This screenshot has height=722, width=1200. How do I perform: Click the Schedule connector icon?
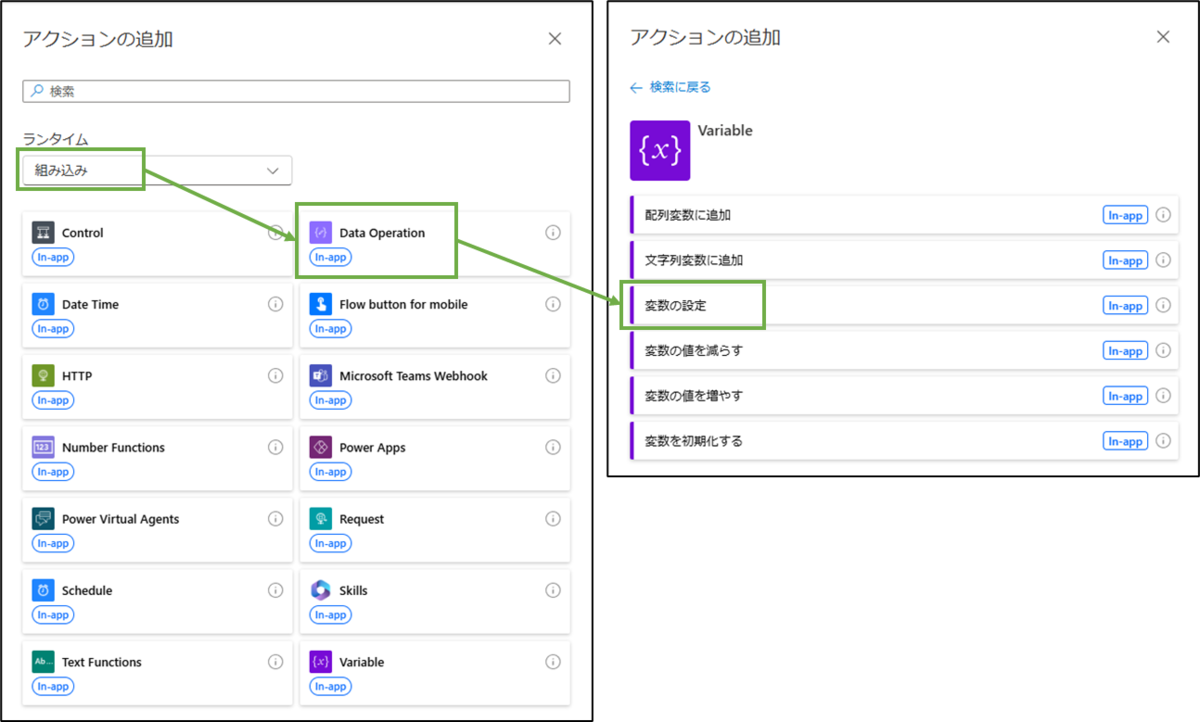tap(43, 590)
